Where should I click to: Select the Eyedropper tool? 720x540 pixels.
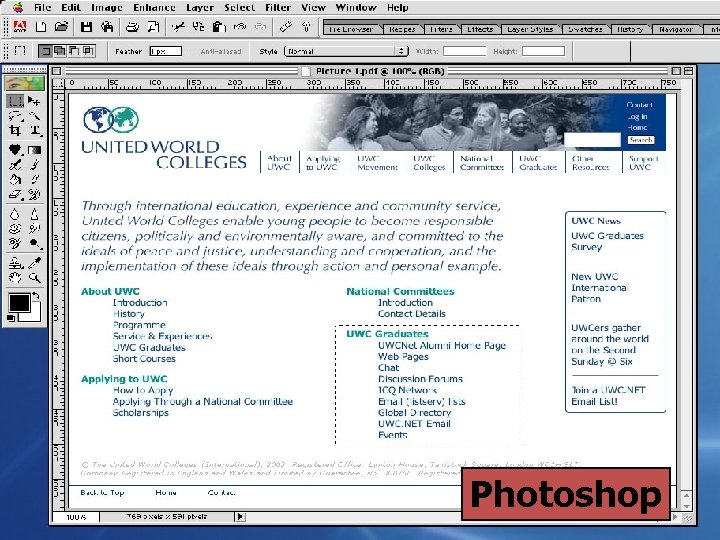click(34, 263)
